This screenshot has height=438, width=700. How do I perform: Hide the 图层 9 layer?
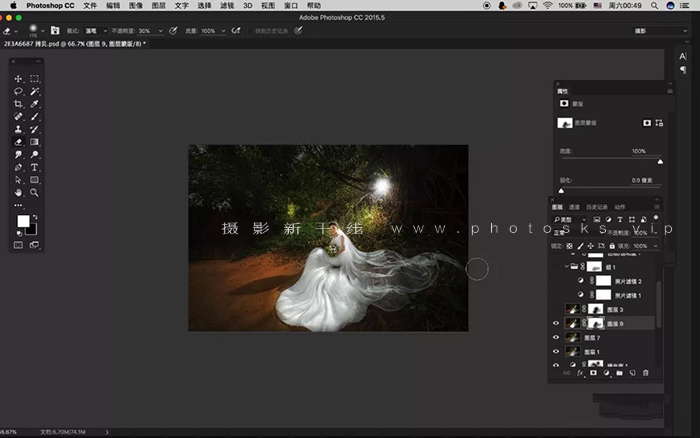point(556,323)
